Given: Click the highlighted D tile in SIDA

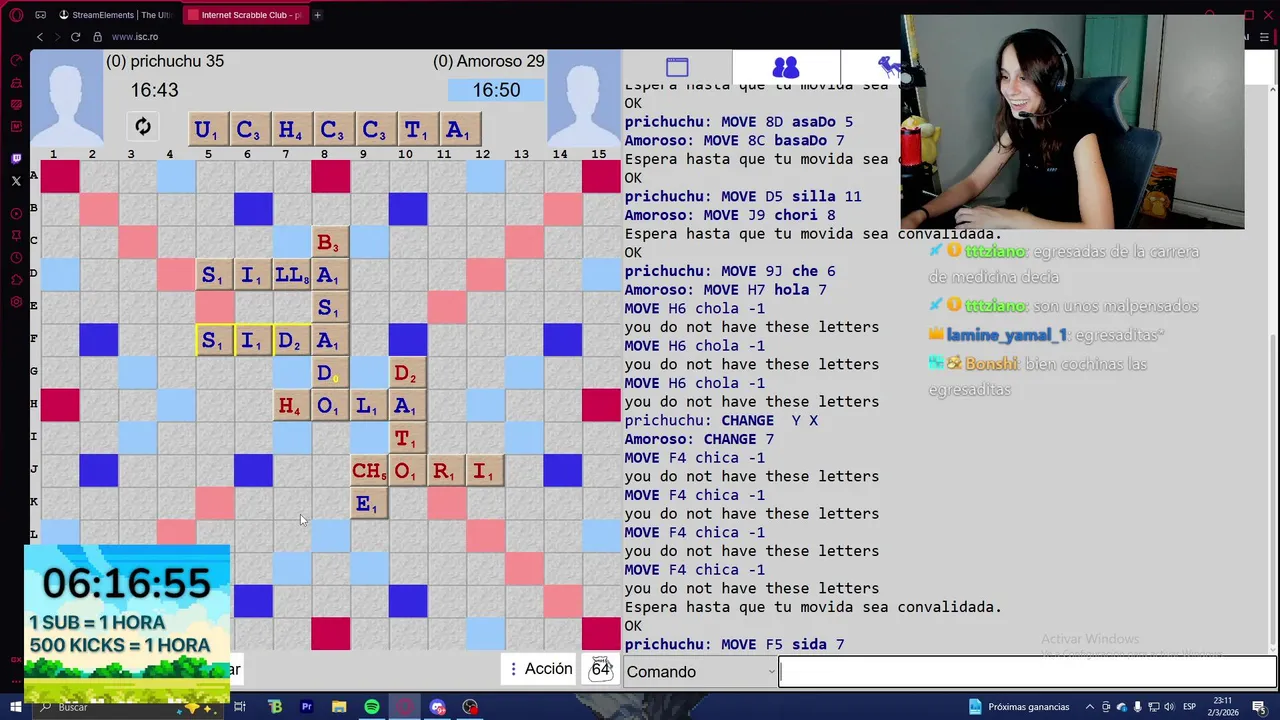Looking at the screenshot, I should pyautogui.click(x=291, y=341).
